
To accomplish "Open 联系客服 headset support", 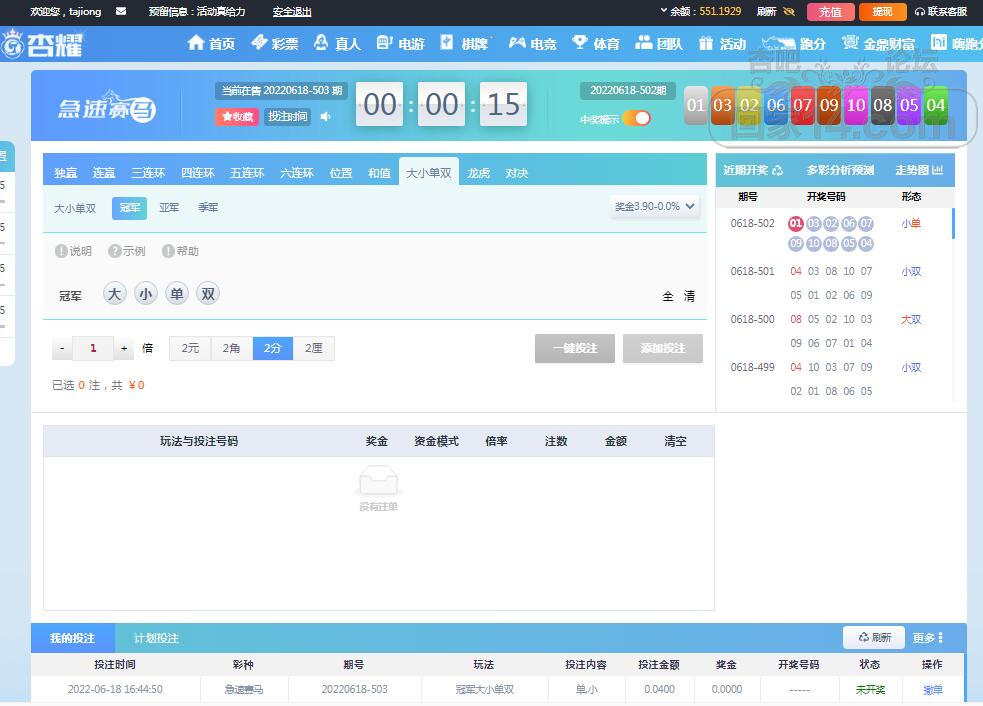I will pyautogui.click(x=941, y=12).
